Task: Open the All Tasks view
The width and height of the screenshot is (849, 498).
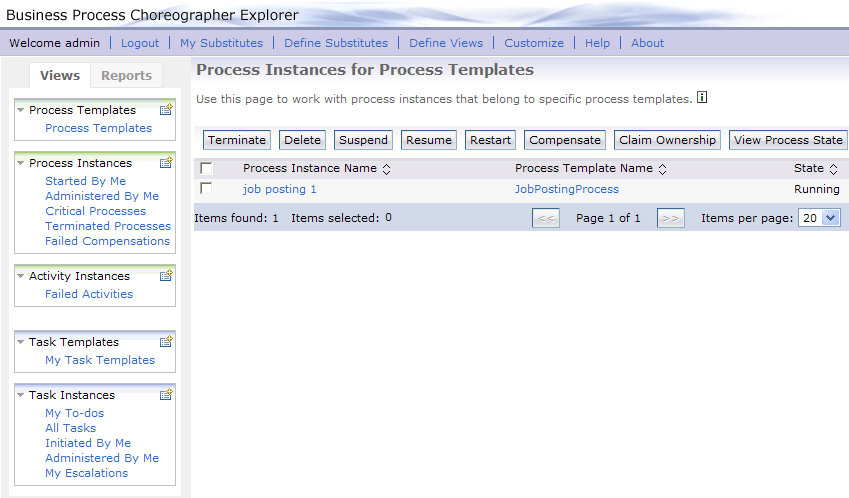Action: [x=70, y=428]
